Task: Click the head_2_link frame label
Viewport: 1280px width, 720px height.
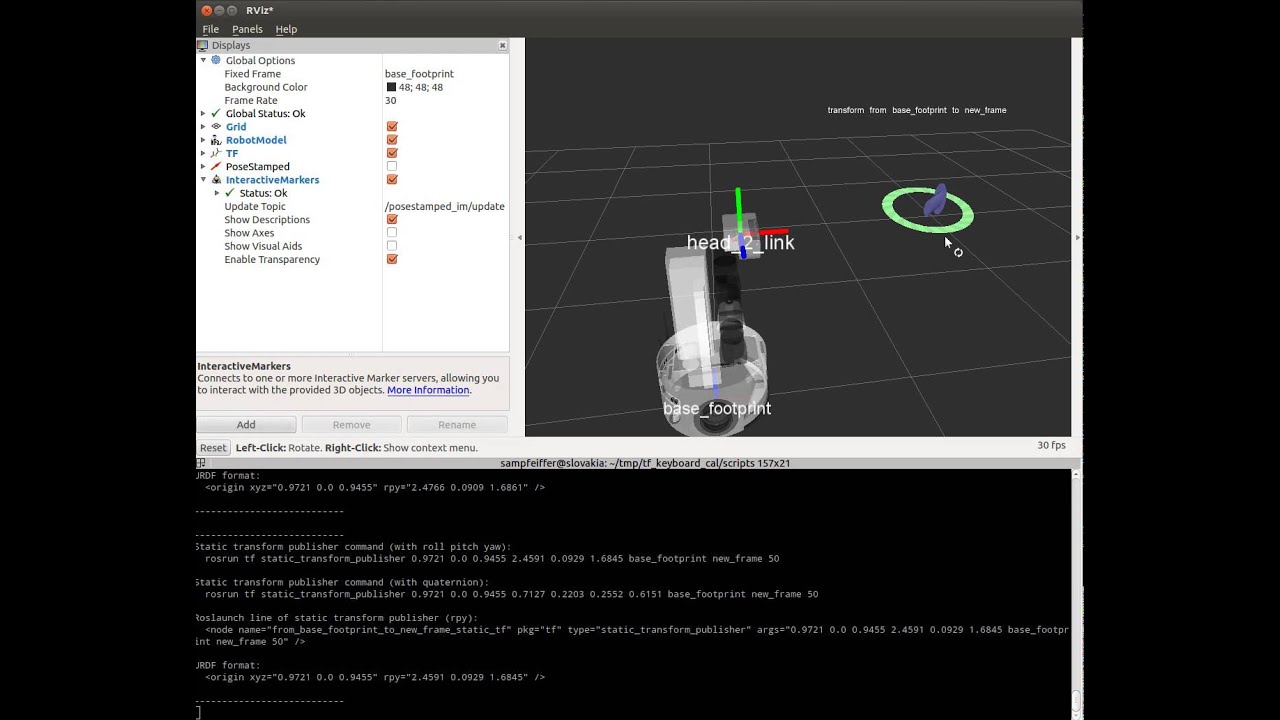Action: point(740,242)
